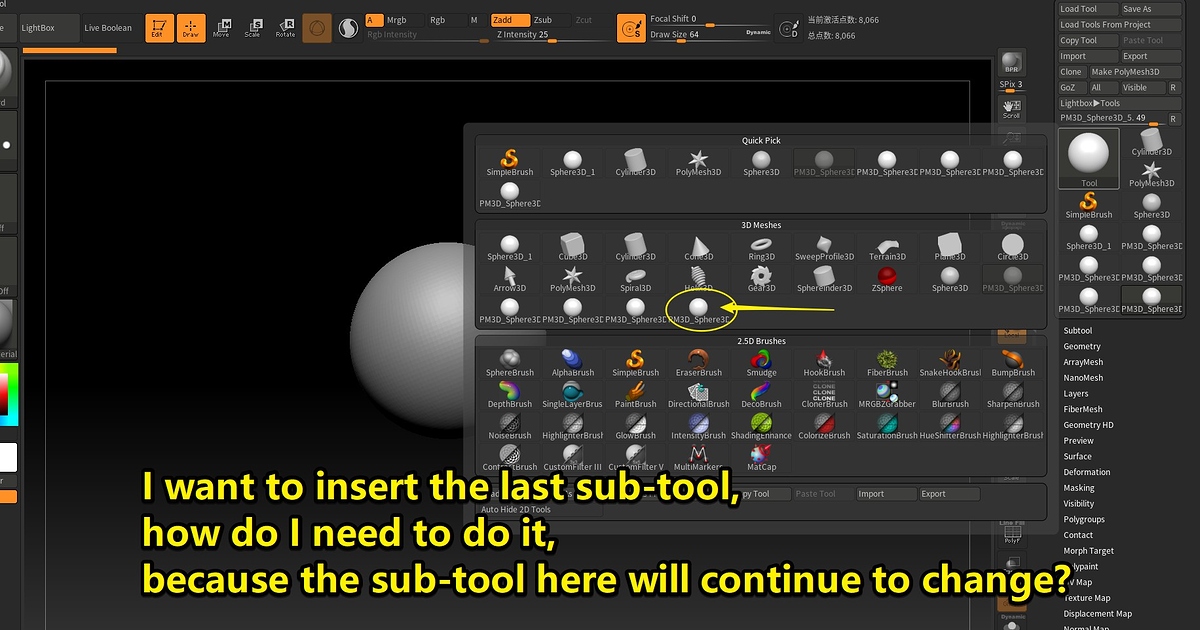The width and height of the screenshot is (1200, 630).
Task: Click the Make PolyMesh3D button
Action: pos(1134,72)
